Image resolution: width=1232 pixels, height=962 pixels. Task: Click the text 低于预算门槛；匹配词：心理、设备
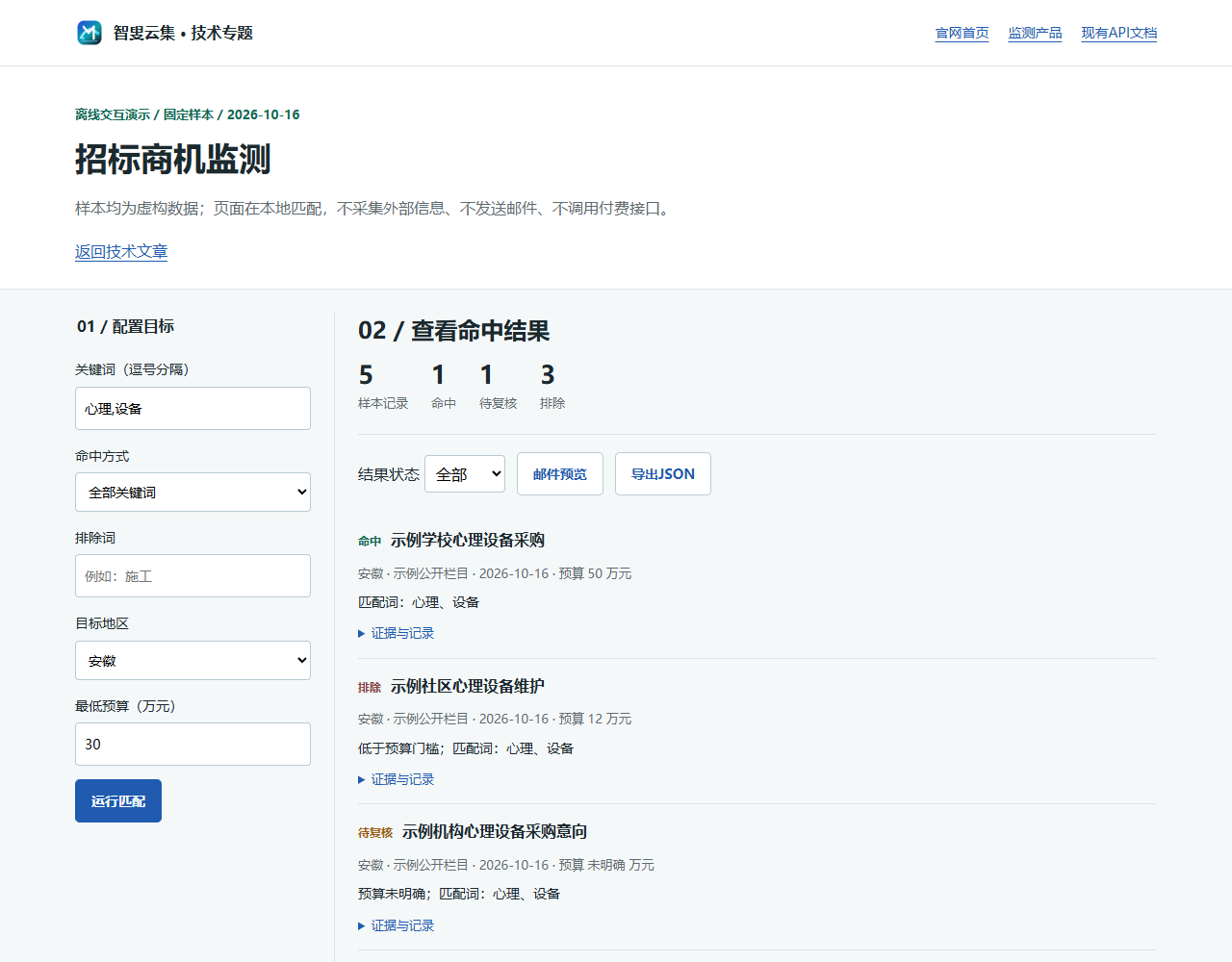(466, 748)
